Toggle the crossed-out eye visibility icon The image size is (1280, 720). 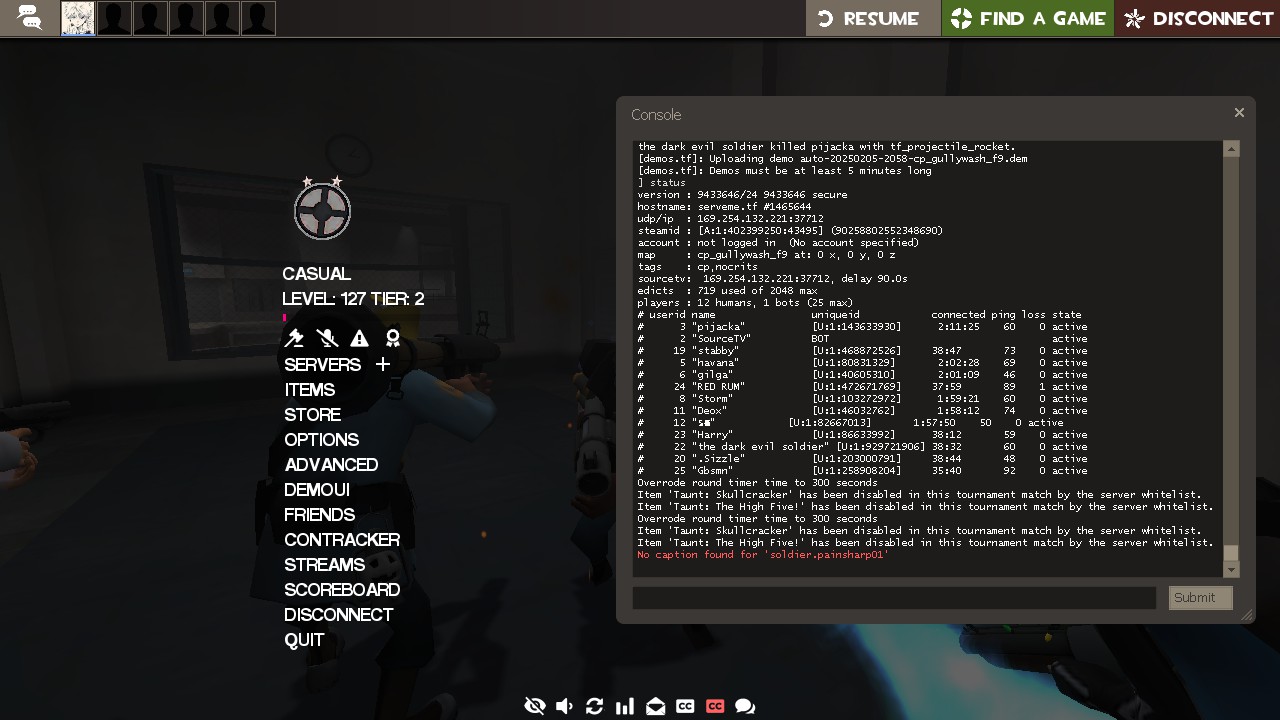coord(535,706)
